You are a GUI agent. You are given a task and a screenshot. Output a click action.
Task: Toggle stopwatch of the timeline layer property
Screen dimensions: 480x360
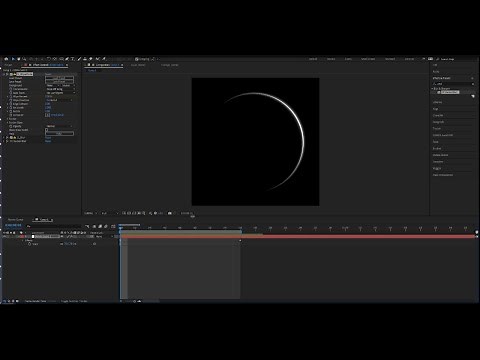tap(29, 244)
